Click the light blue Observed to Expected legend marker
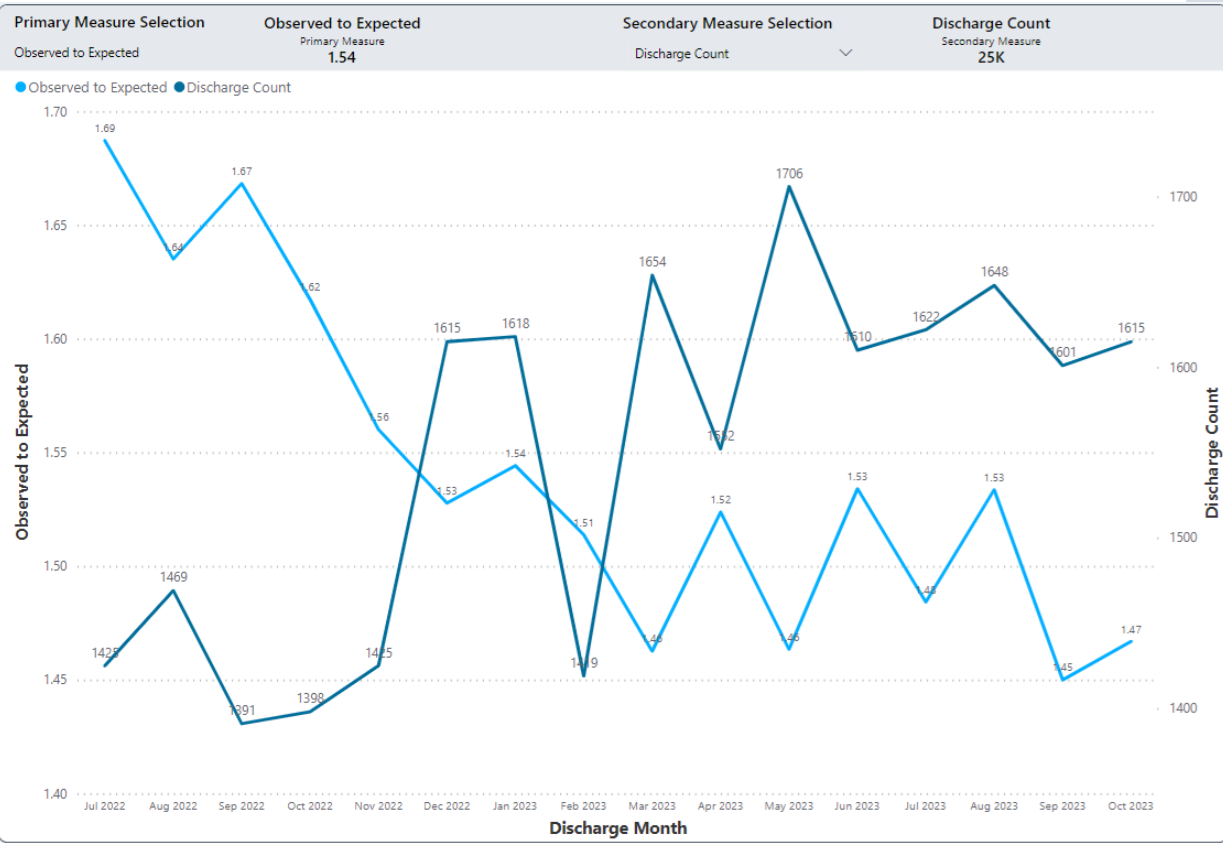Viewport: 1225px width, 843px height. tap(21, 88)
